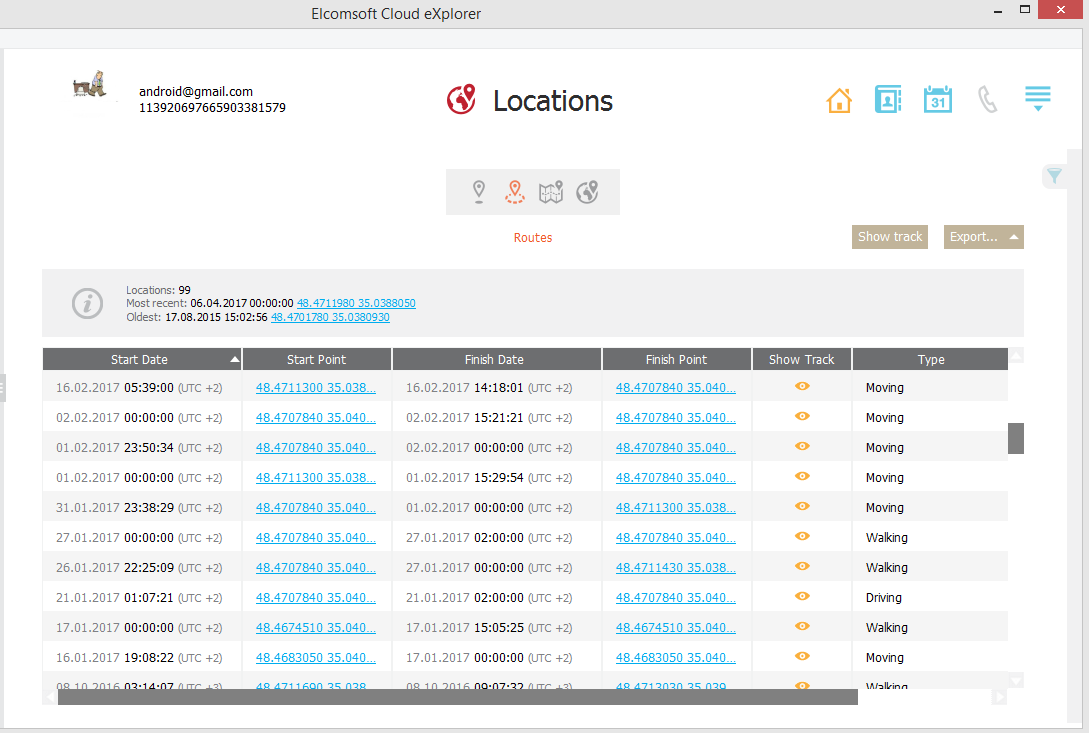This screenshot has height=733, width=1089.
Task: Open finish point of 21.01.2017 02:00:00 route
Action: (676, 598)
